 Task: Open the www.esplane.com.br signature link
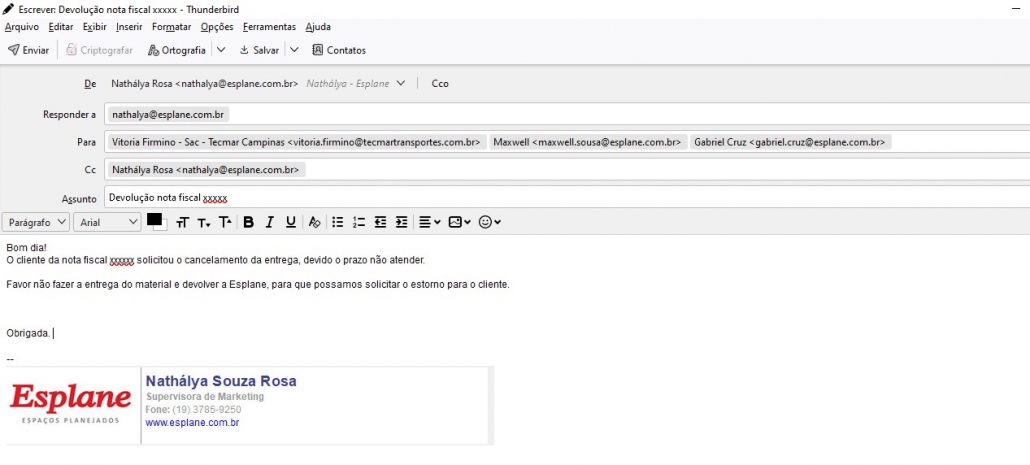pyautogui.click(x=192, y=423)
